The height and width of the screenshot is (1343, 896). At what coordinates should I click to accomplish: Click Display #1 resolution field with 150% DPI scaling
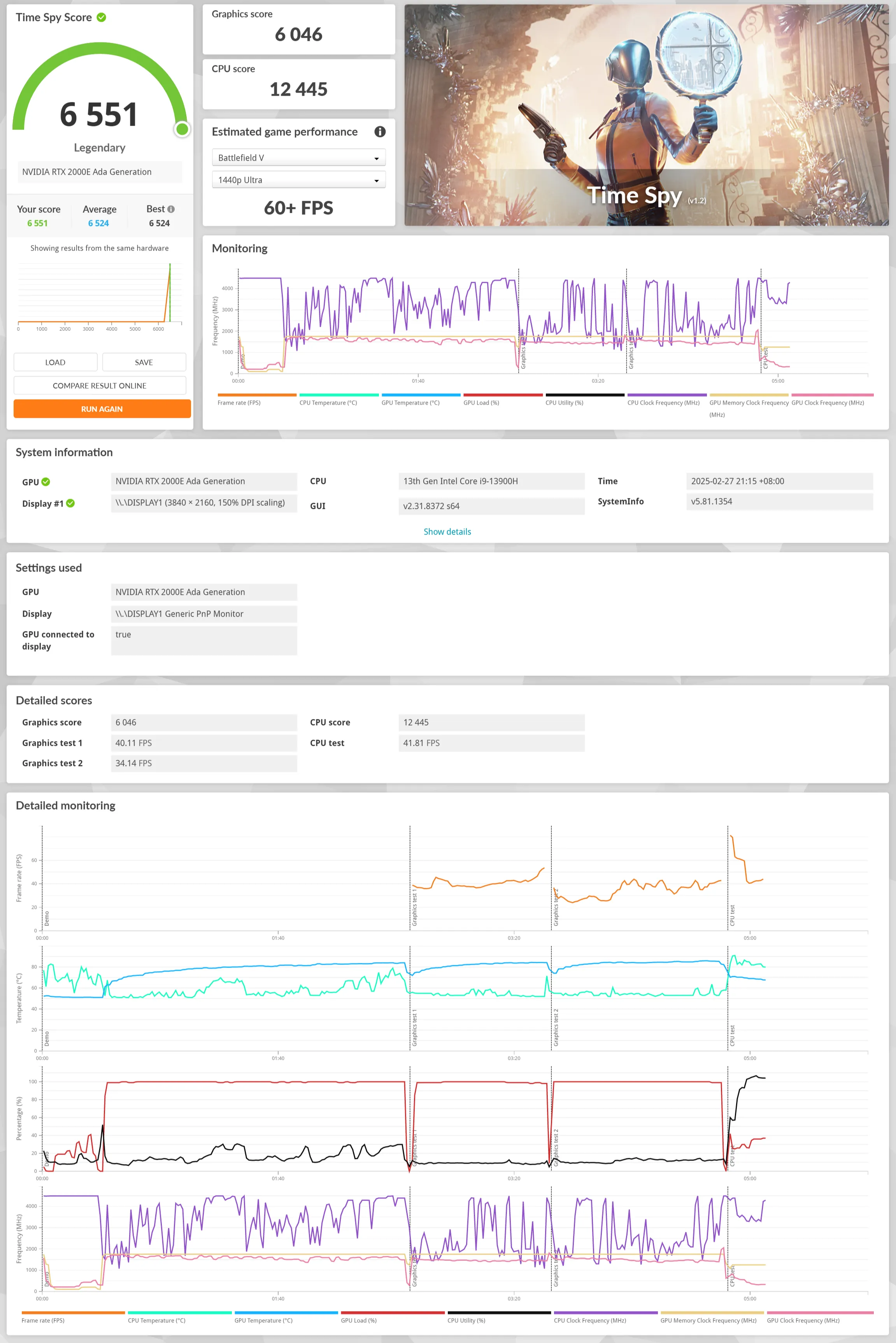coord(204,503)
